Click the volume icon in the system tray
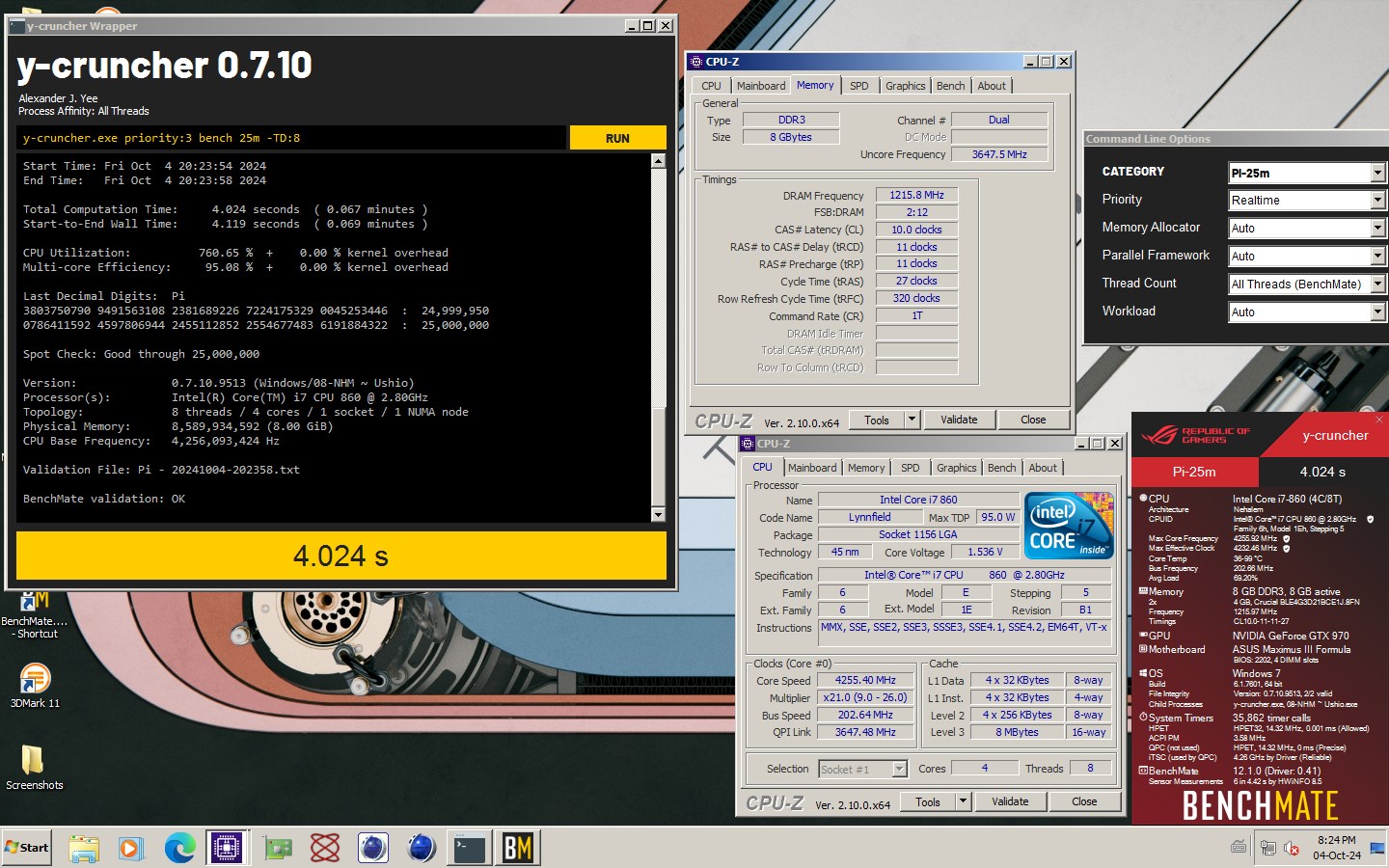Image resolution: width=1389 pixels, height=868 pixels. click(x=1292, y=848)
